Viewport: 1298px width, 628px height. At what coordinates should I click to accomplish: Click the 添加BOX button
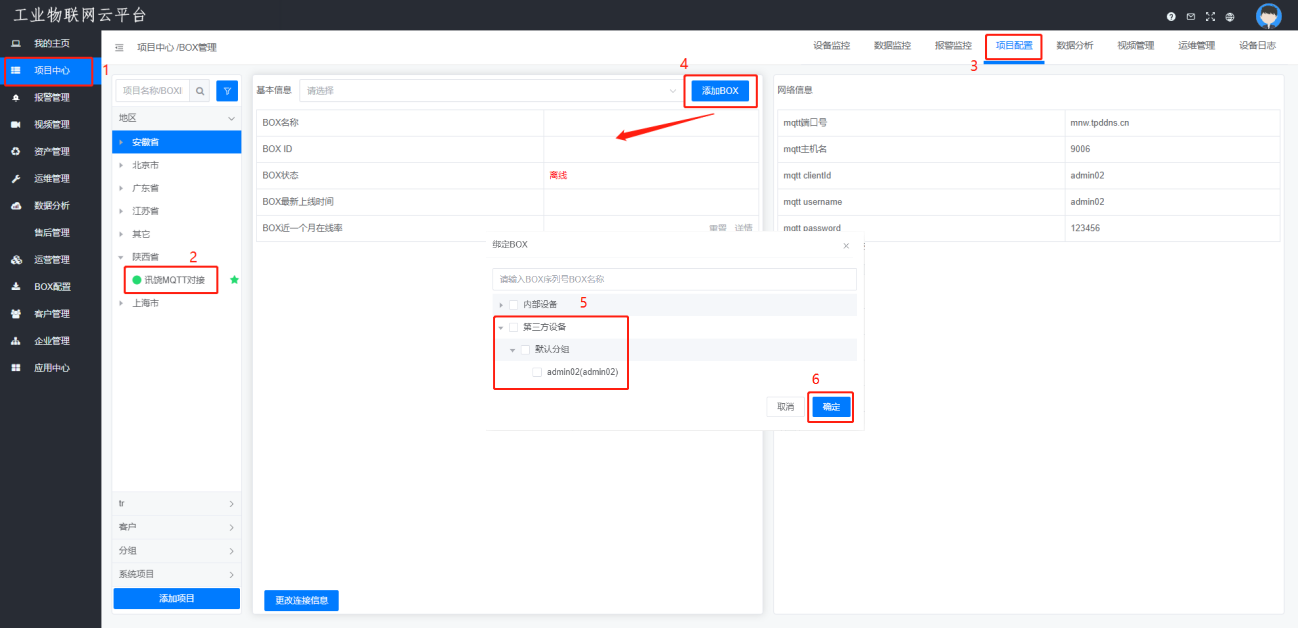tap(720, 91)
